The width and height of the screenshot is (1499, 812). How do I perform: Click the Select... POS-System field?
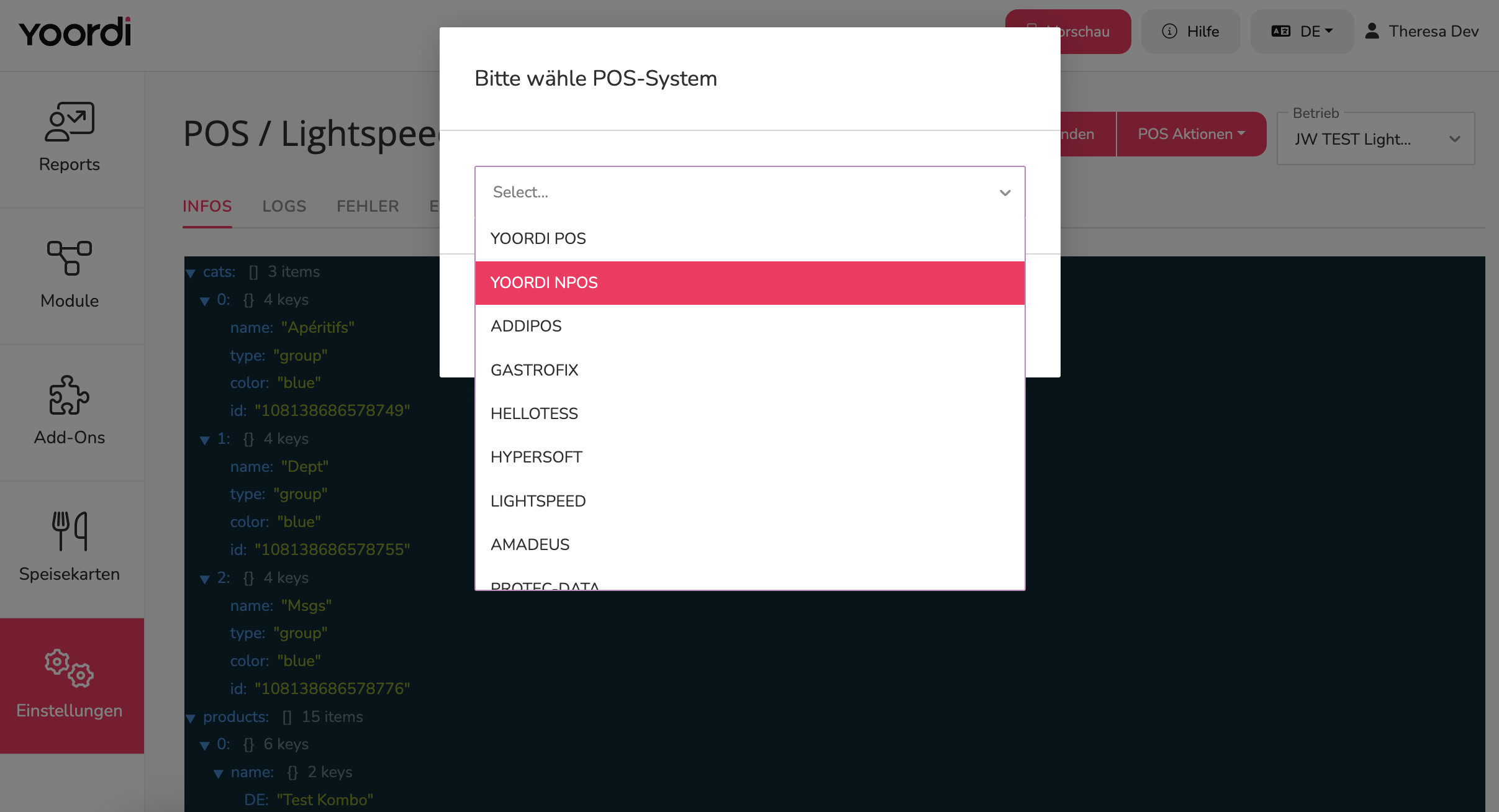[x=750, y=192]
